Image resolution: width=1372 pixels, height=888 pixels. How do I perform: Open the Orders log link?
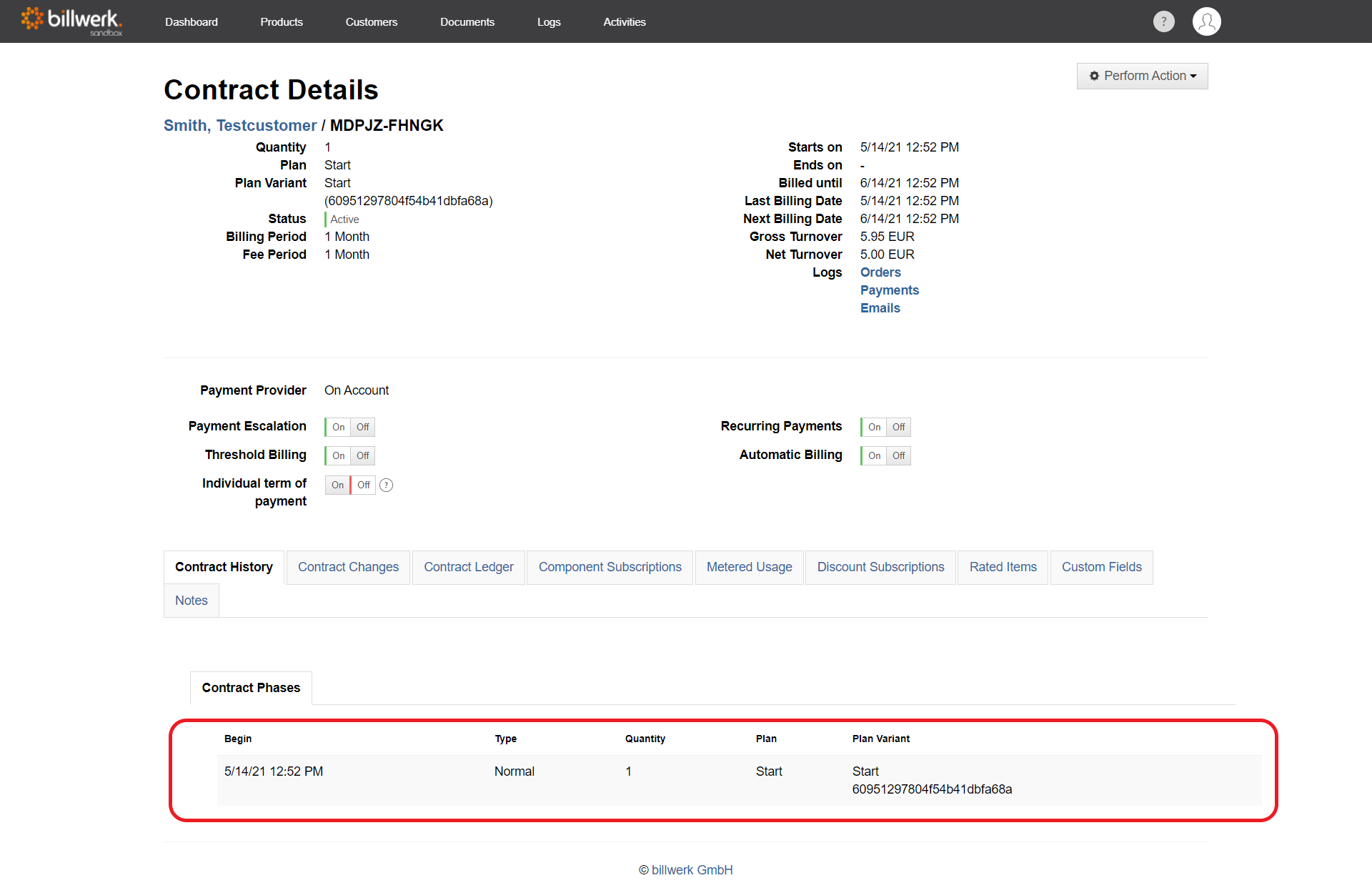[880, 272]
